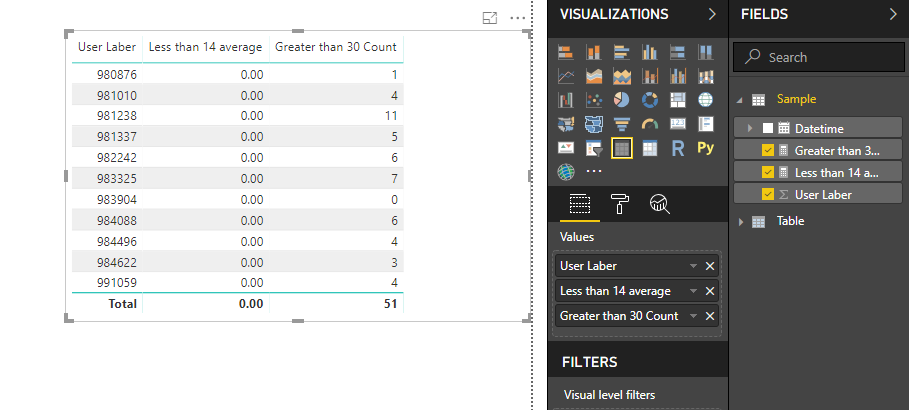Select the ArcGIS Maps visual
The height and width of the screenshot is (410, 909).
(x=566, y=172)
